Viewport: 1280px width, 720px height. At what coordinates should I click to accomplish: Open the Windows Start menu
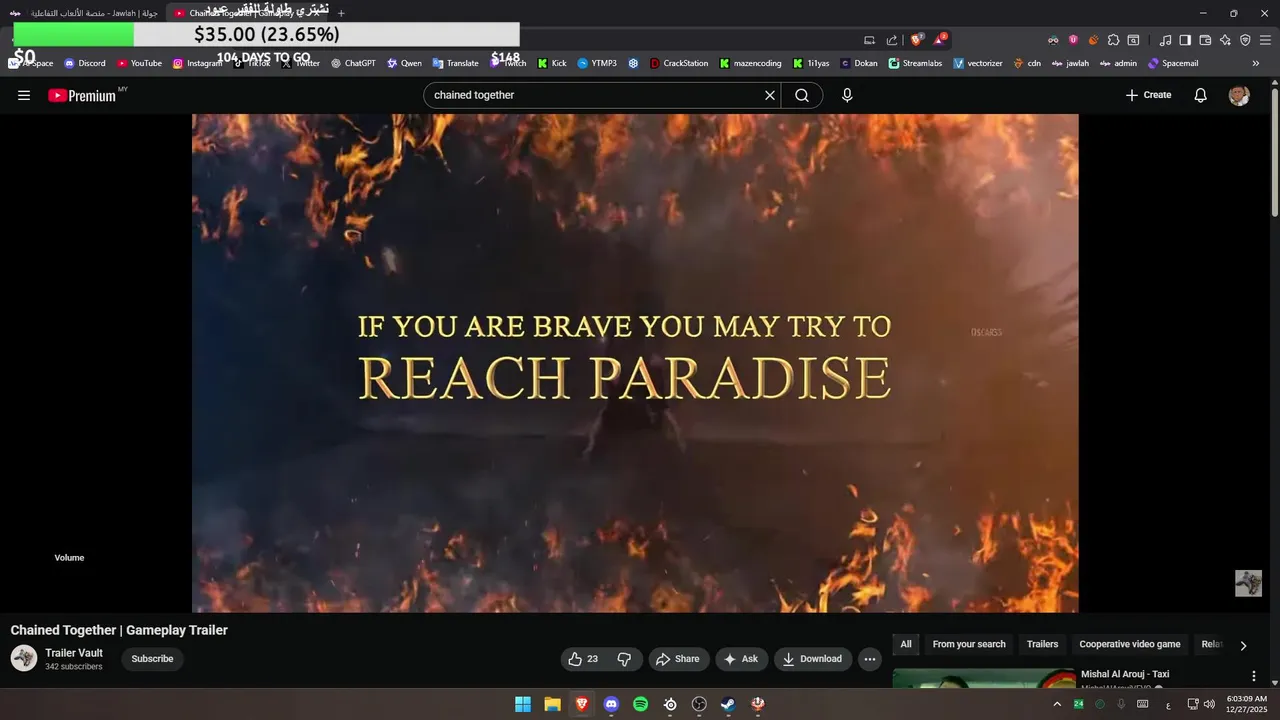(523, 704)
